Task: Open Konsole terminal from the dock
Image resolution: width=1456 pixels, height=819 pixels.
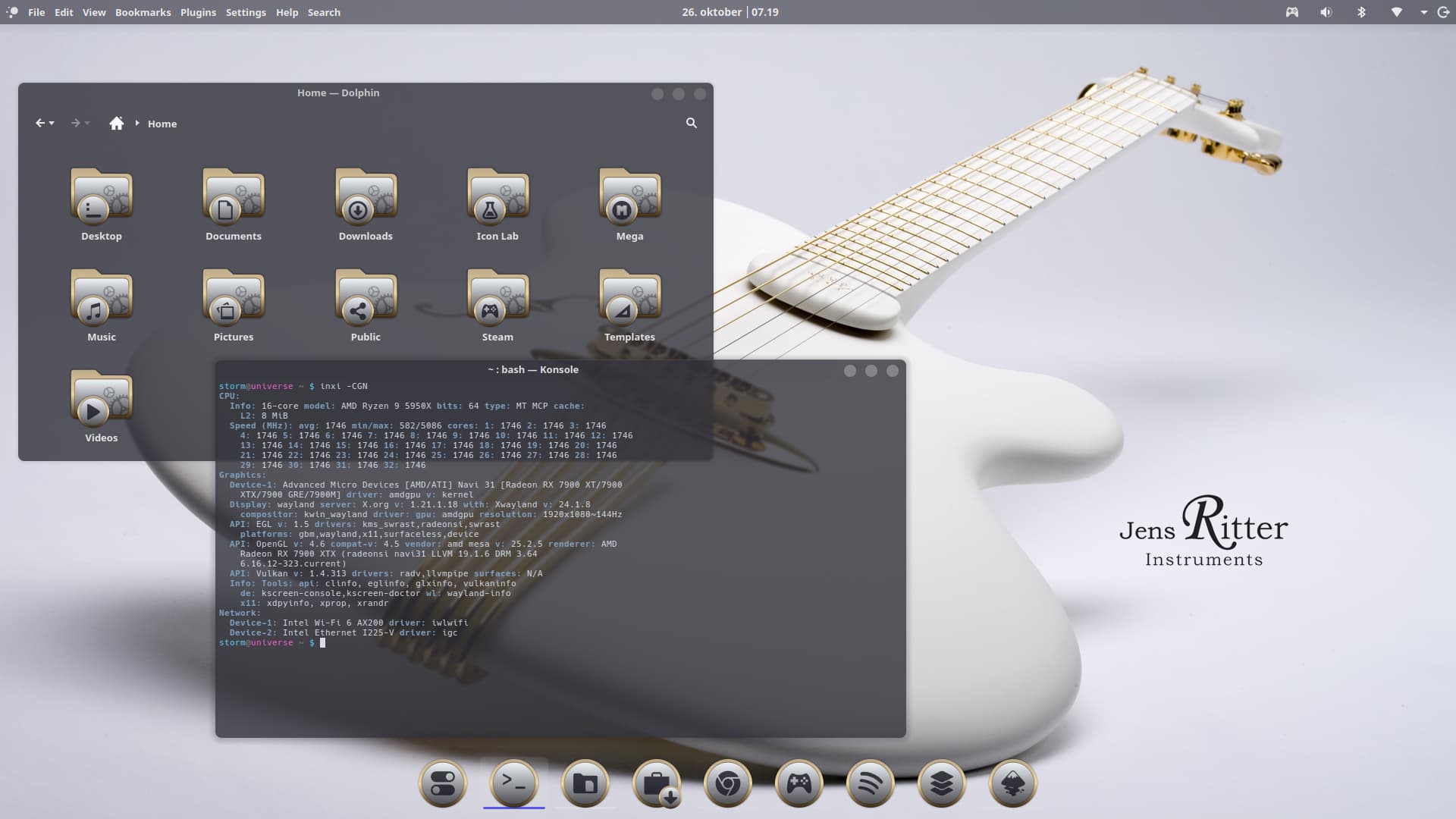Action: (513, 783)
